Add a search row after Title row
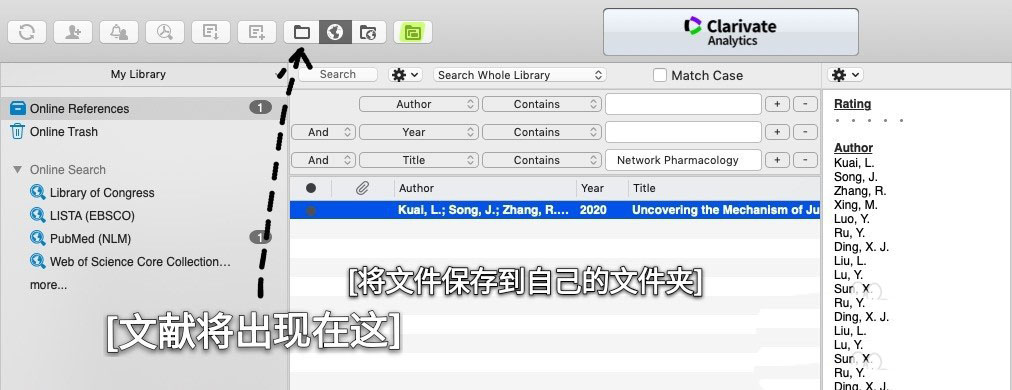The height and width of the screenshot is (390, 1012). 777,160
